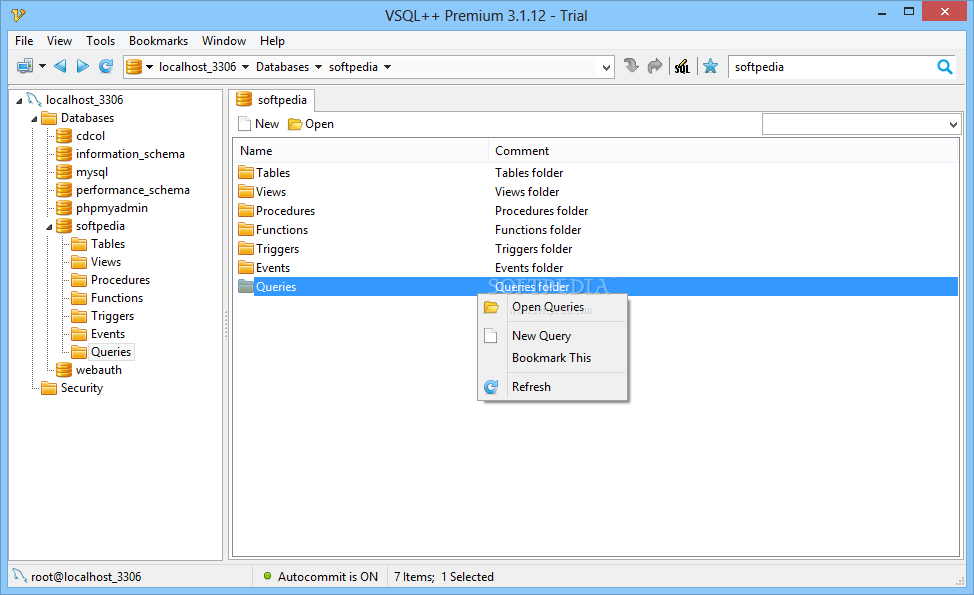This screenshot has width=974, height=595.
Task: Open the SQL editor icon
Action: (682, 66)
